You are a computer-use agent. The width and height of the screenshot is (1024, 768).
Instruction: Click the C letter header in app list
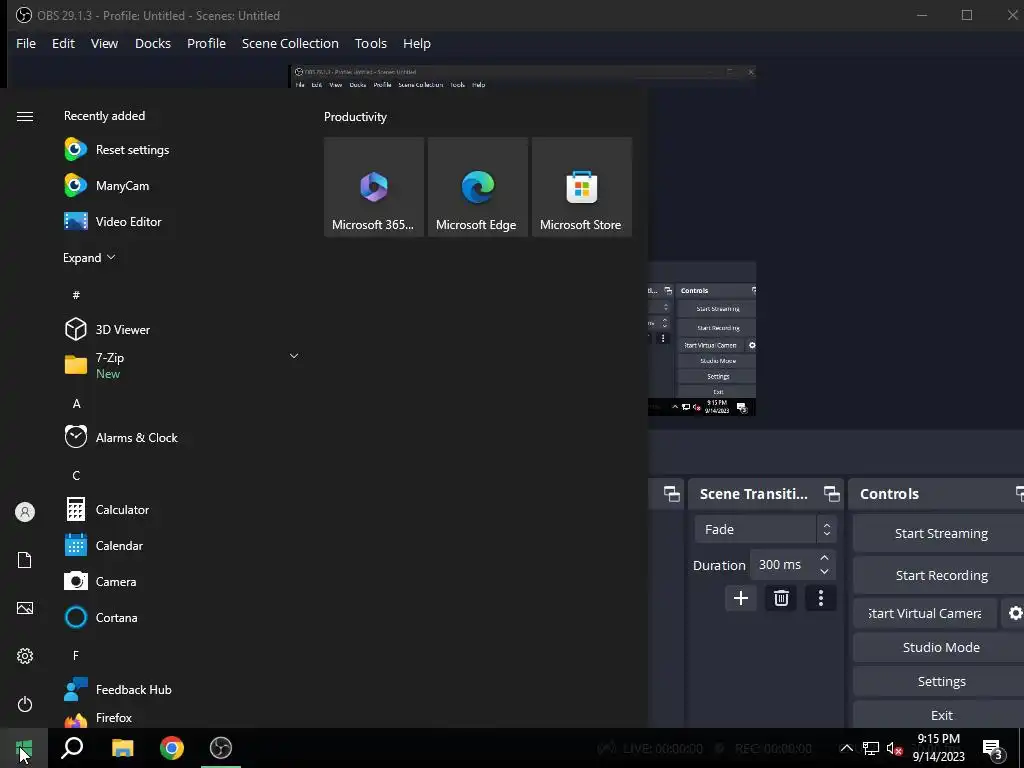pyautogui.click(x=76, y=475)
